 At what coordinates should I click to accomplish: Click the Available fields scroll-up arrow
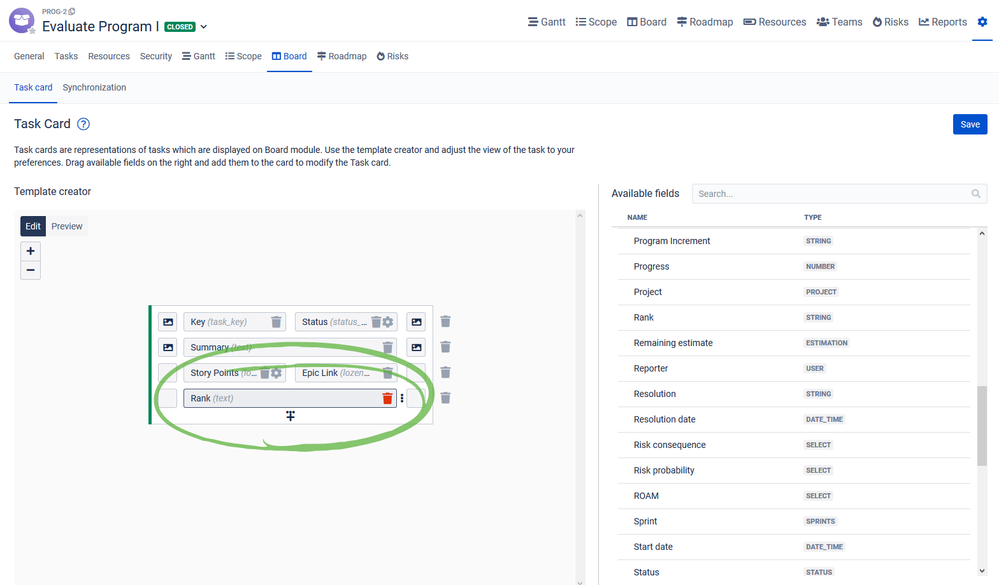[x=982, y=234]
